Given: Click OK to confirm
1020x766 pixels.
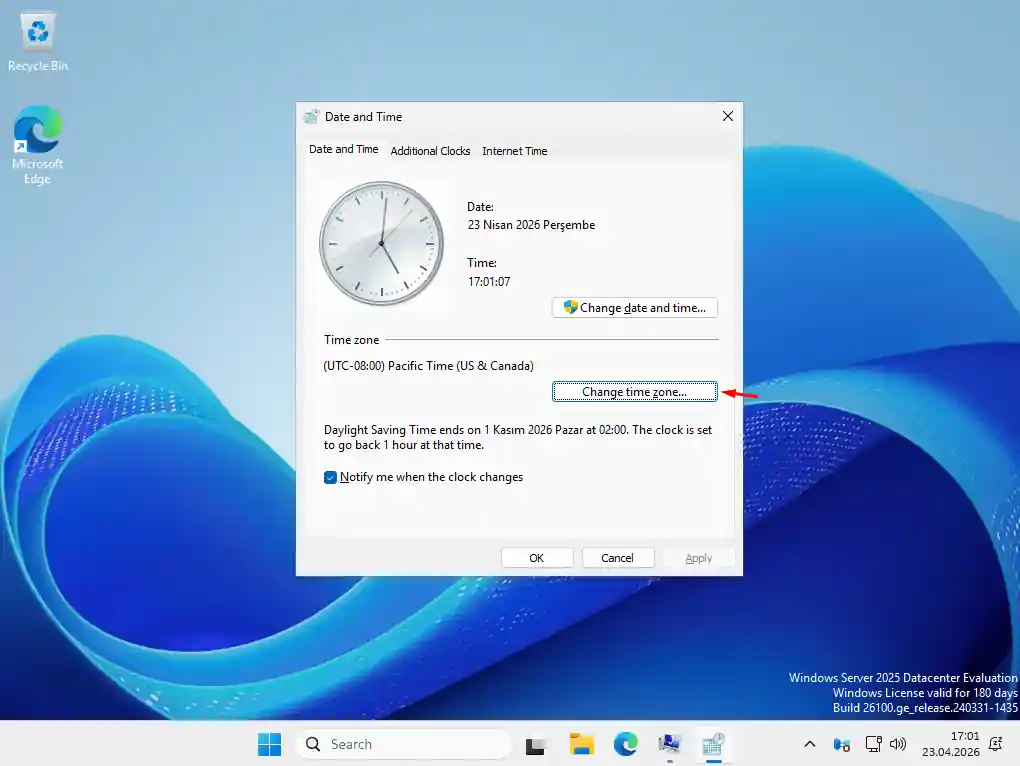Looking at the screenshot, I should (x=537, y=558).
